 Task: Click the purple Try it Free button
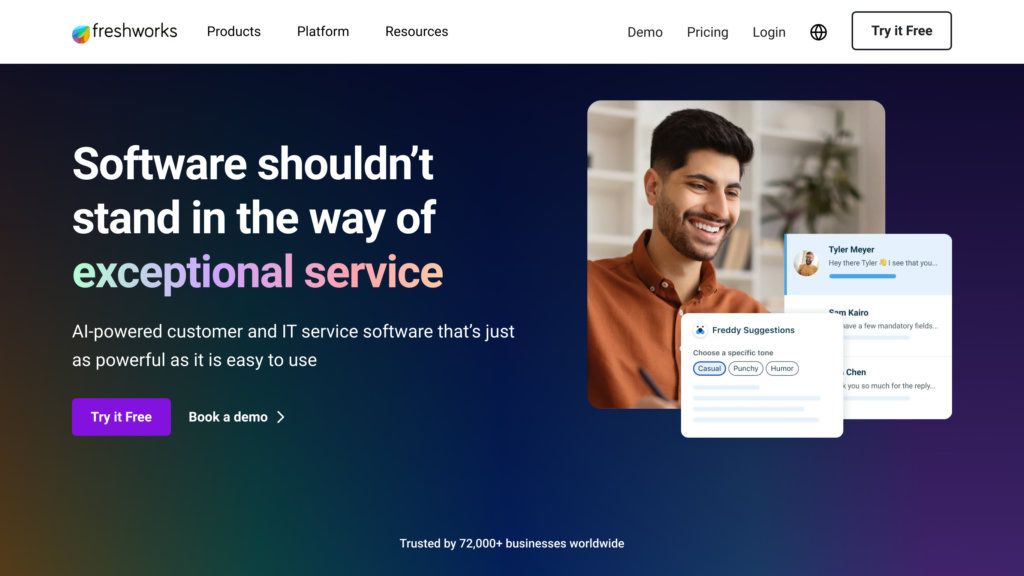121,417
